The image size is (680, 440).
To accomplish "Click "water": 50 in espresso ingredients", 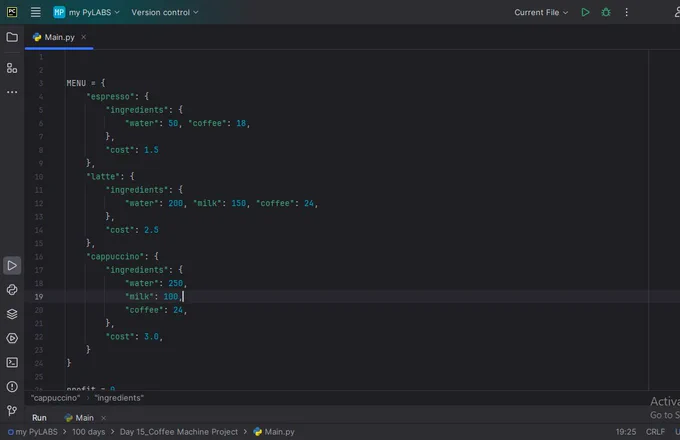I will pos(152,124).
